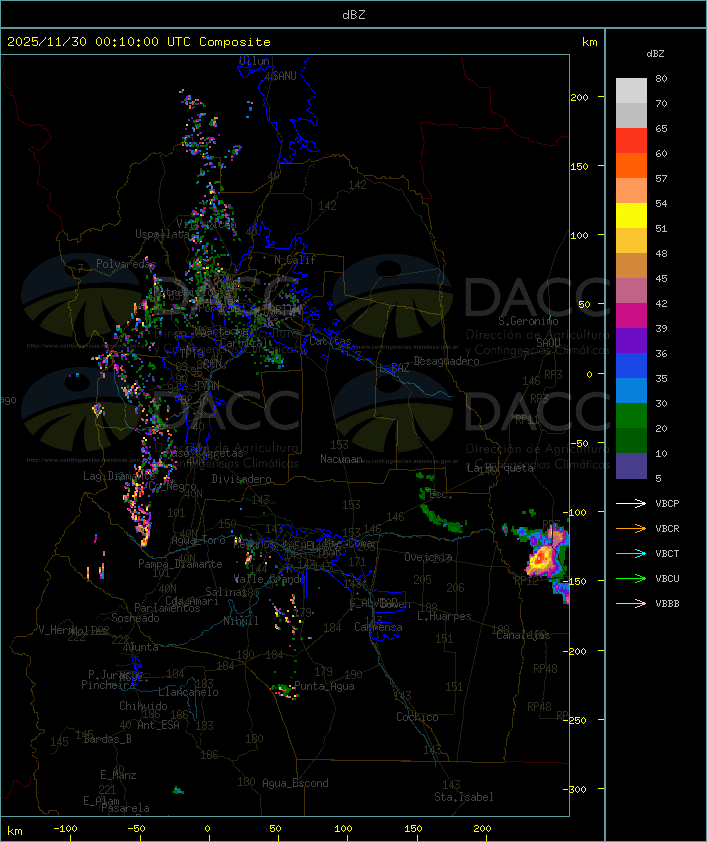Click the 150 tick on the horizontal axis
The height and width of the screenshot is (842, 707).
pos(413,829)
